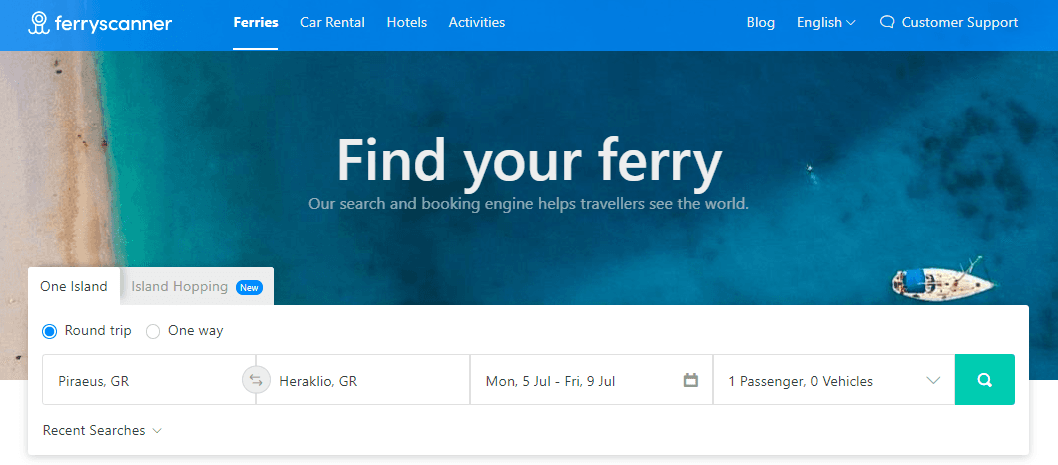Image resolution: width=1058 pixels, height=465 pixels.
Task: Expand Recent Searches list
Action: pyautogui.click(x=102, y=431)
